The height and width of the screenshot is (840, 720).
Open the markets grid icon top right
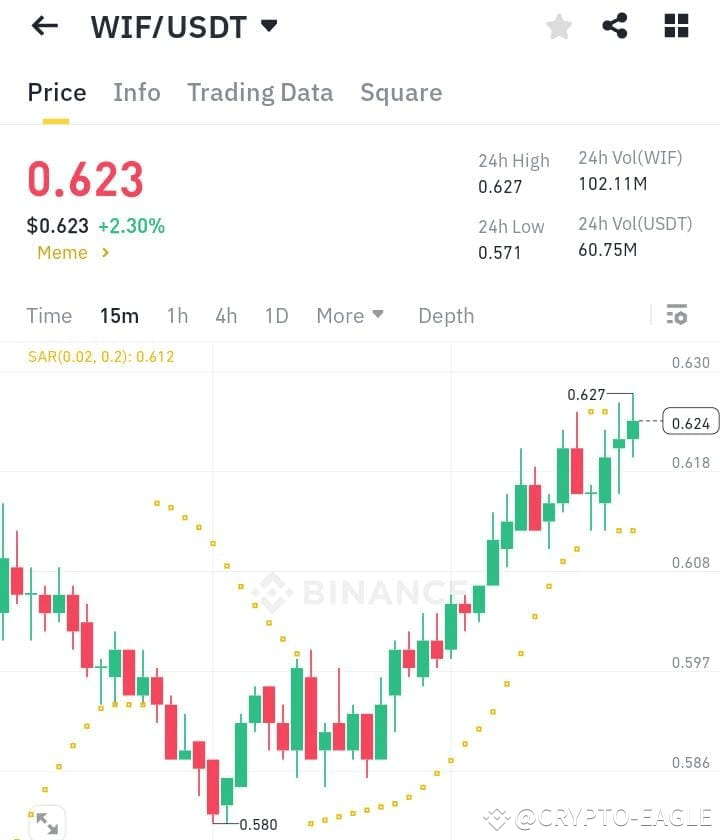pos(676,26)
